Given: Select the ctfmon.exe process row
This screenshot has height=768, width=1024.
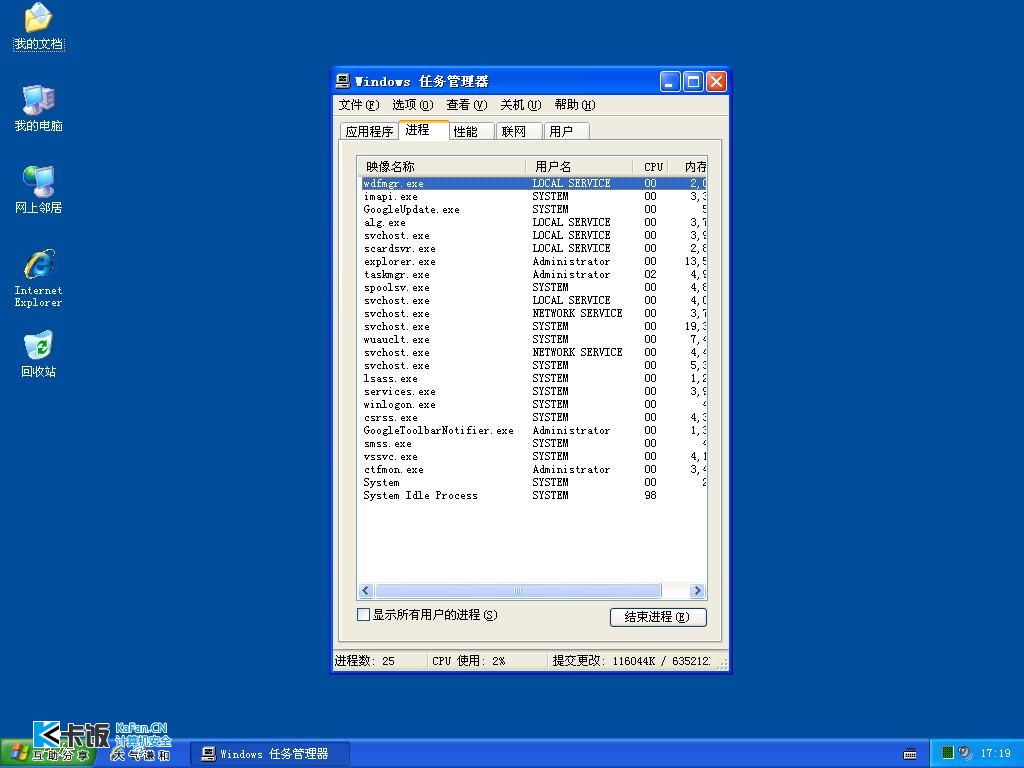Looking at the screenshot, I should (x=533, y=470).
